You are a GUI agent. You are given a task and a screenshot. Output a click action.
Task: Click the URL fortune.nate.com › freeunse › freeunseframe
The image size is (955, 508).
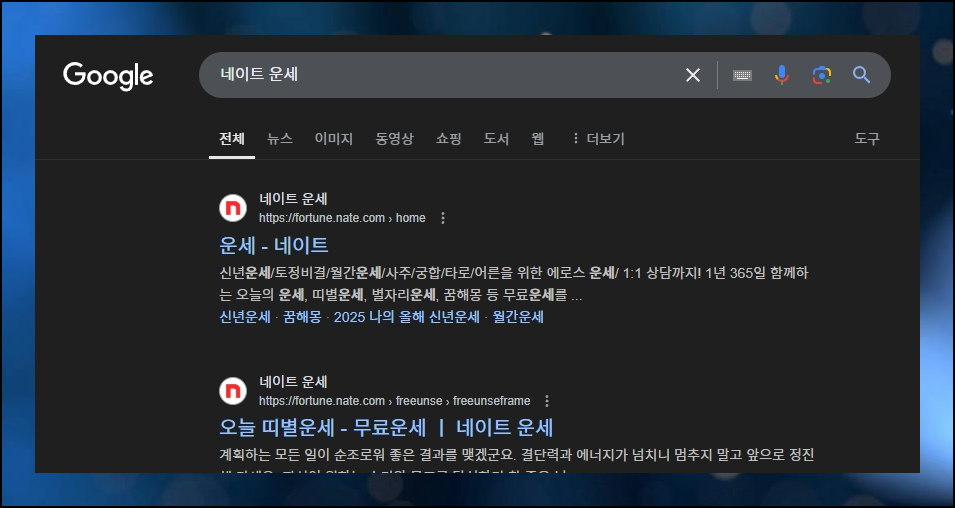click(395, 401)
